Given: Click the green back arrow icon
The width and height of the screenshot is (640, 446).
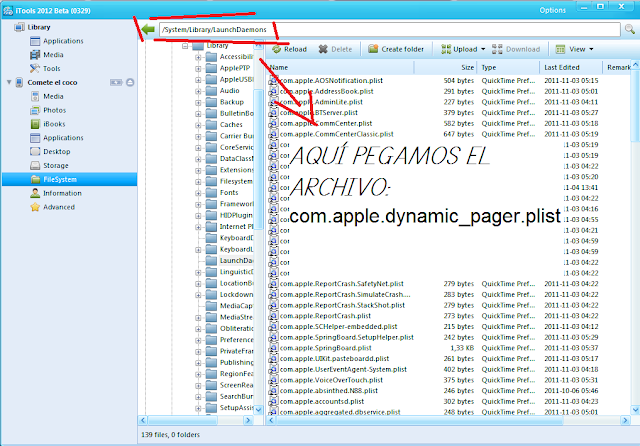Looking at the screenshot, I should (x=148, y=29).
